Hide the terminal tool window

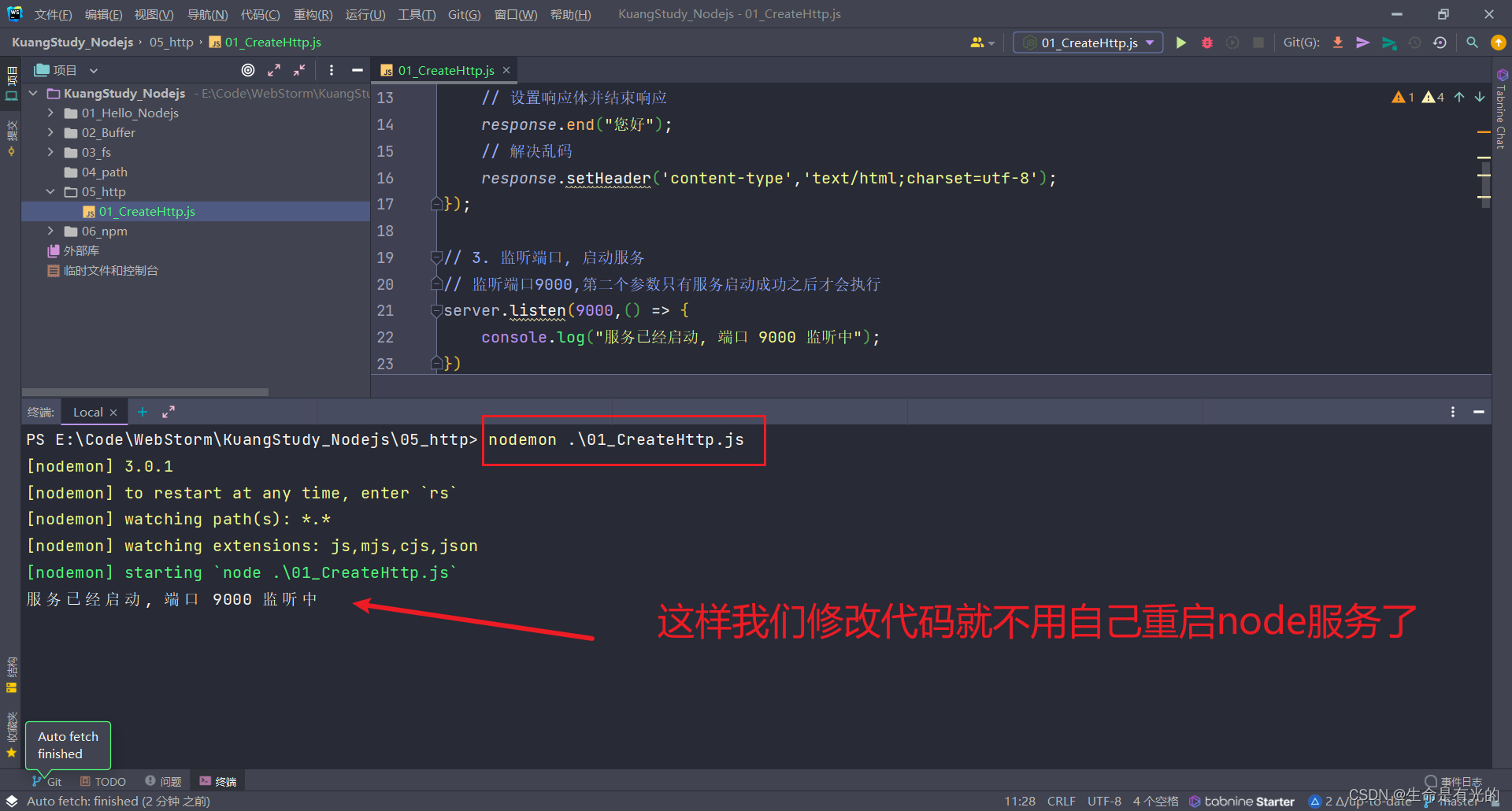1479,412
